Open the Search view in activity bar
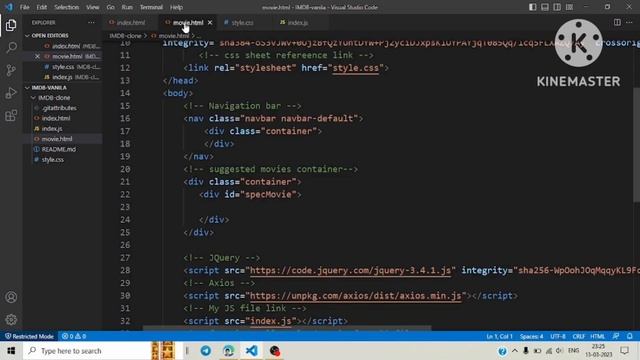 click(x=11, y=48)
